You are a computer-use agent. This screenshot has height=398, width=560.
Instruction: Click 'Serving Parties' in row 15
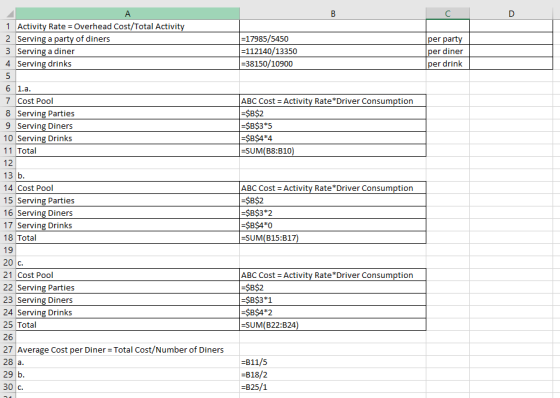(128, 200)
